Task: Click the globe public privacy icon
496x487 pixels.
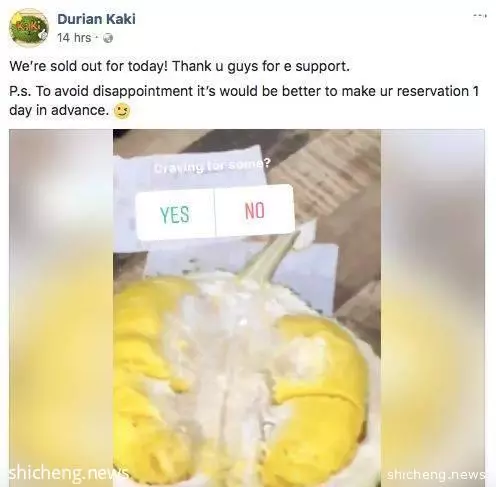Action: 108,38
